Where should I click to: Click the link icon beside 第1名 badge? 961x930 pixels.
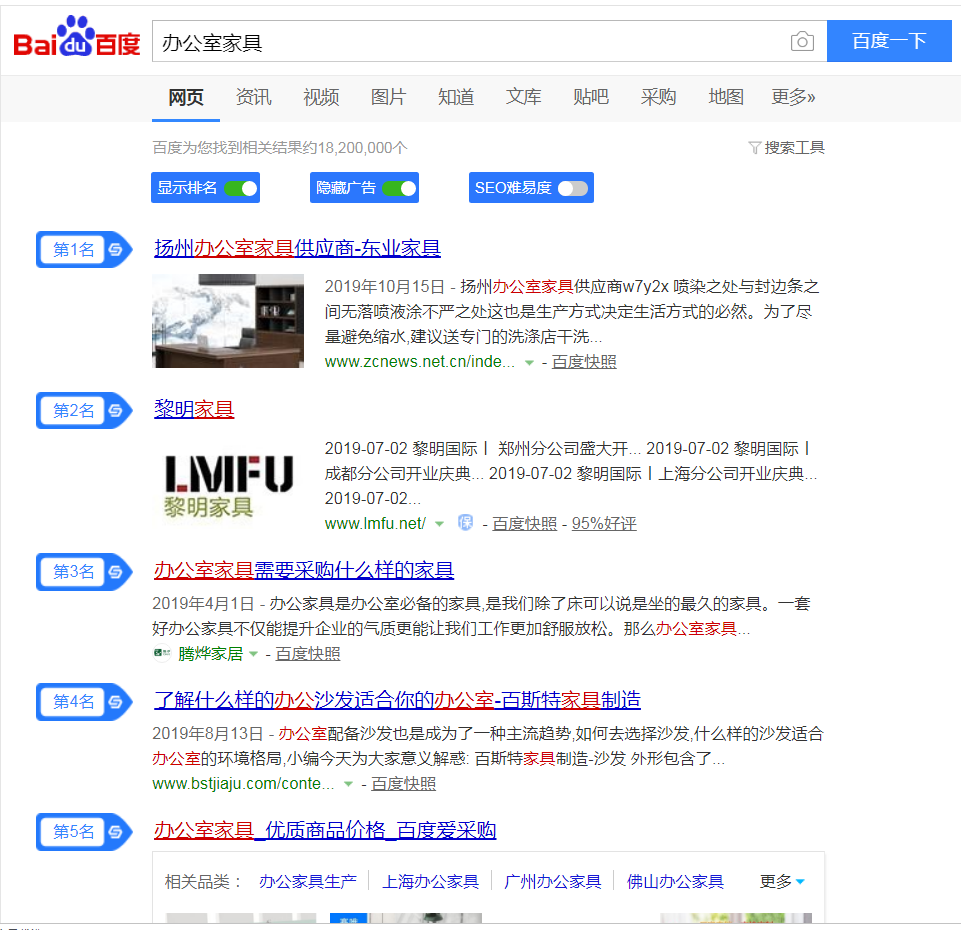[x=116, y=250]
